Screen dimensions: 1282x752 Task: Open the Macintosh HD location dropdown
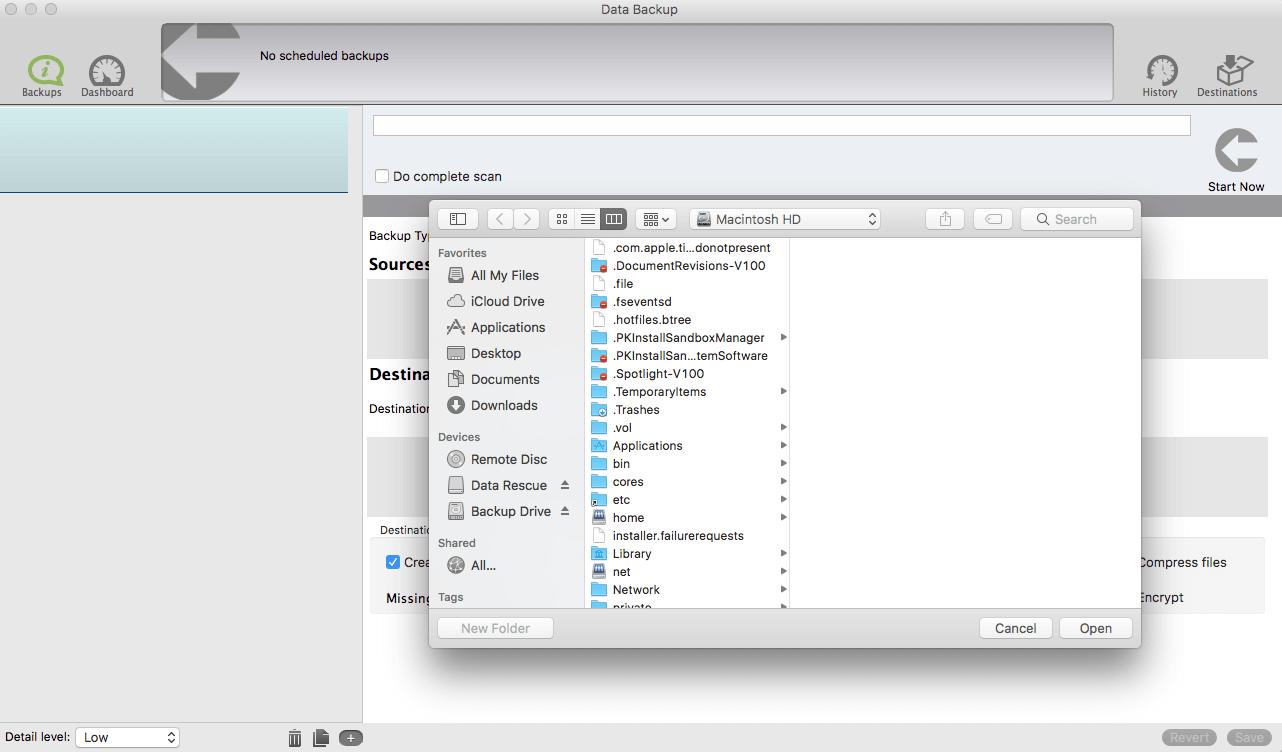coord(785,219)
